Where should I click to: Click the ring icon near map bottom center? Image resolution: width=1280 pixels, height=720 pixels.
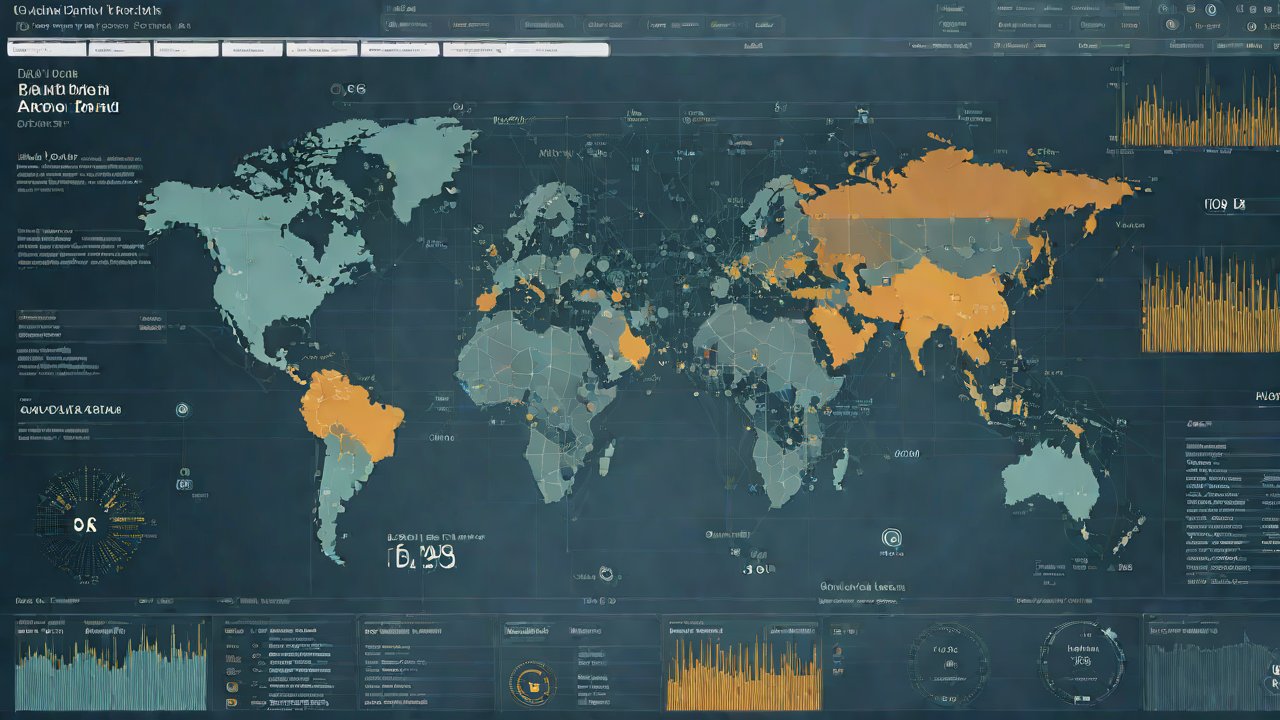pyautogui.click(x=891, y=539)
